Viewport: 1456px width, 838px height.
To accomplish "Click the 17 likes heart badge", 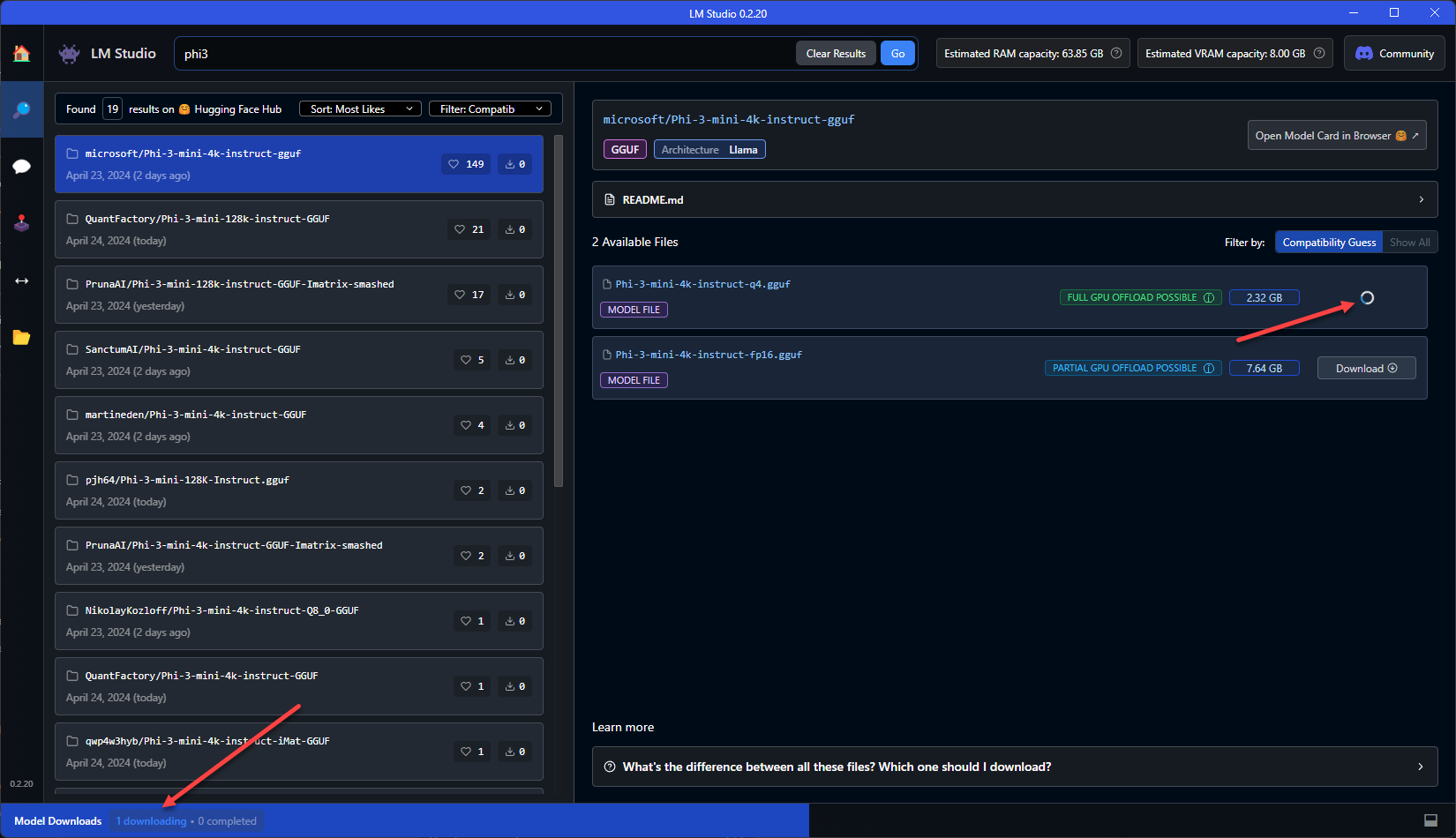I will click(x=469, y=295).
